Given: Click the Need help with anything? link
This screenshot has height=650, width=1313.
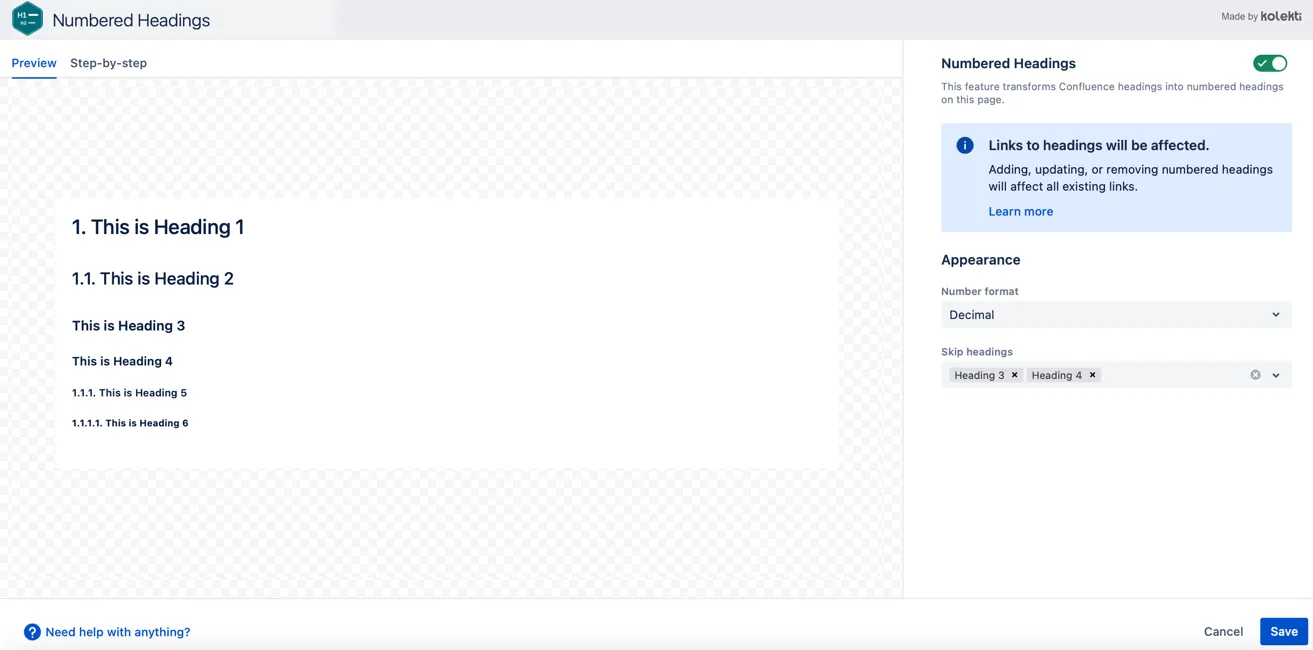Looking at the screenshot, I should coord(118,632).
